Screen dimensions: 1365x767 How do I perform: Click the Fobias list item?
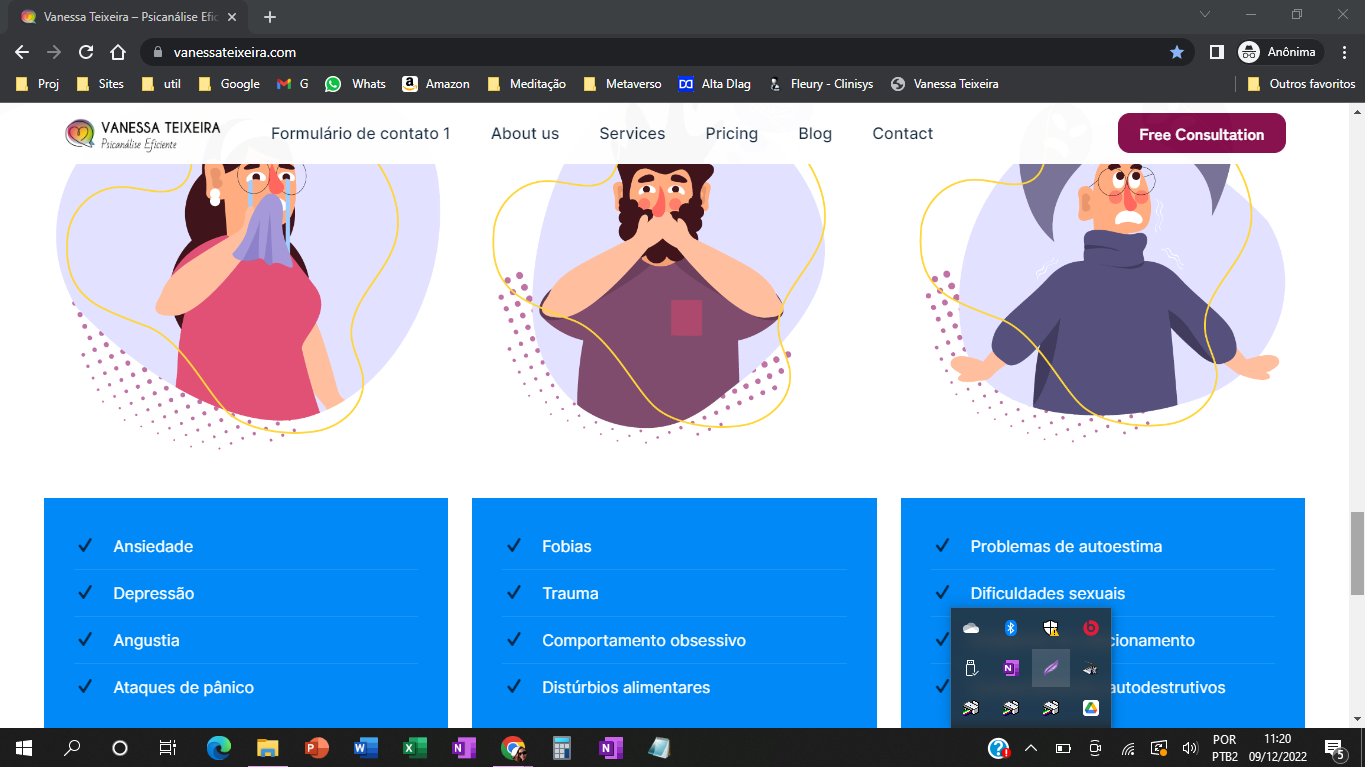tap(567, 546)
